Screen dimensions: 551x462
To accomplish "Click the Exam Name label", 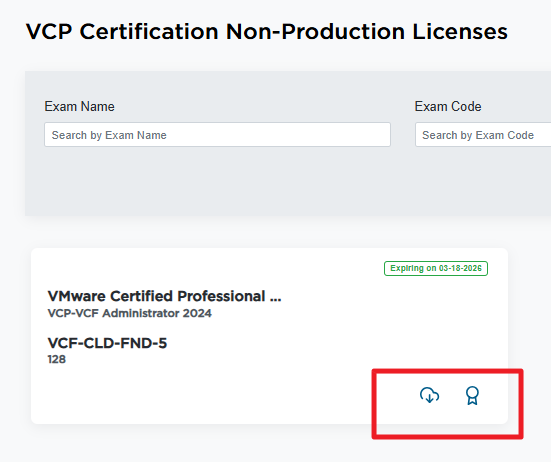I will [79, 106].
